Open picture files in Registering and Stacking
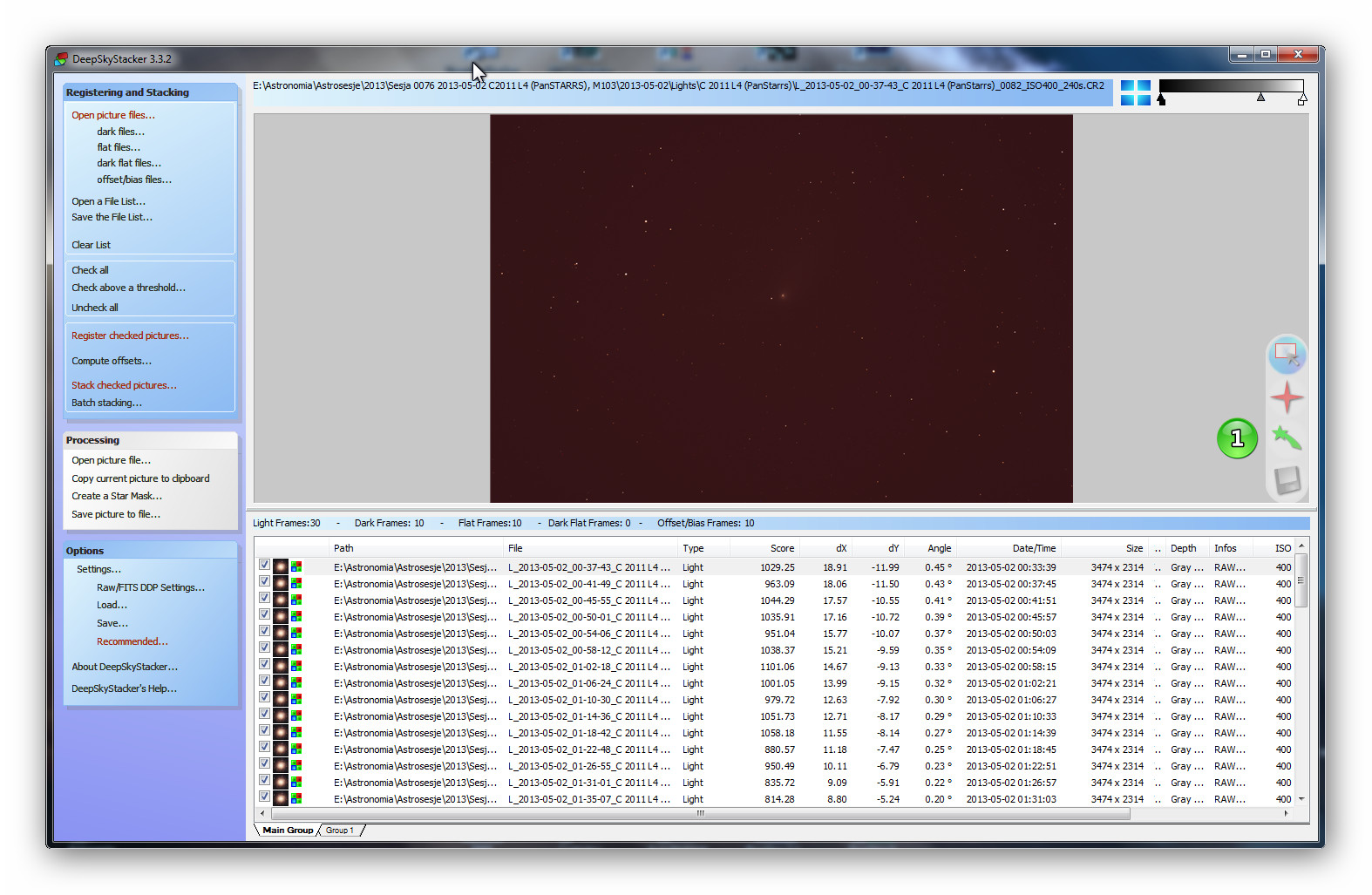The width and height of the screenshot is (1372, 895). 113,115
